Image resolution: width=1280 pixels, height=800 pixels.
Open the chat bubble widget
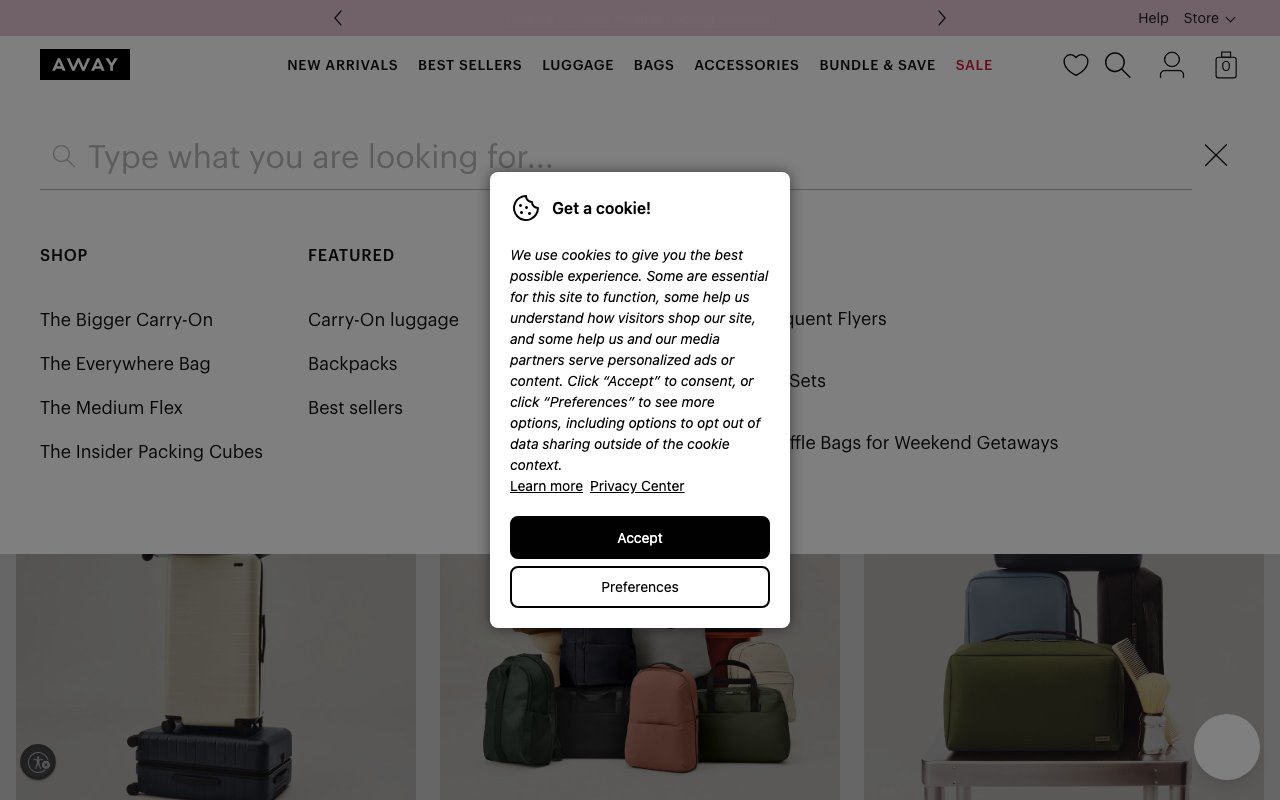tap(1226, 747)
